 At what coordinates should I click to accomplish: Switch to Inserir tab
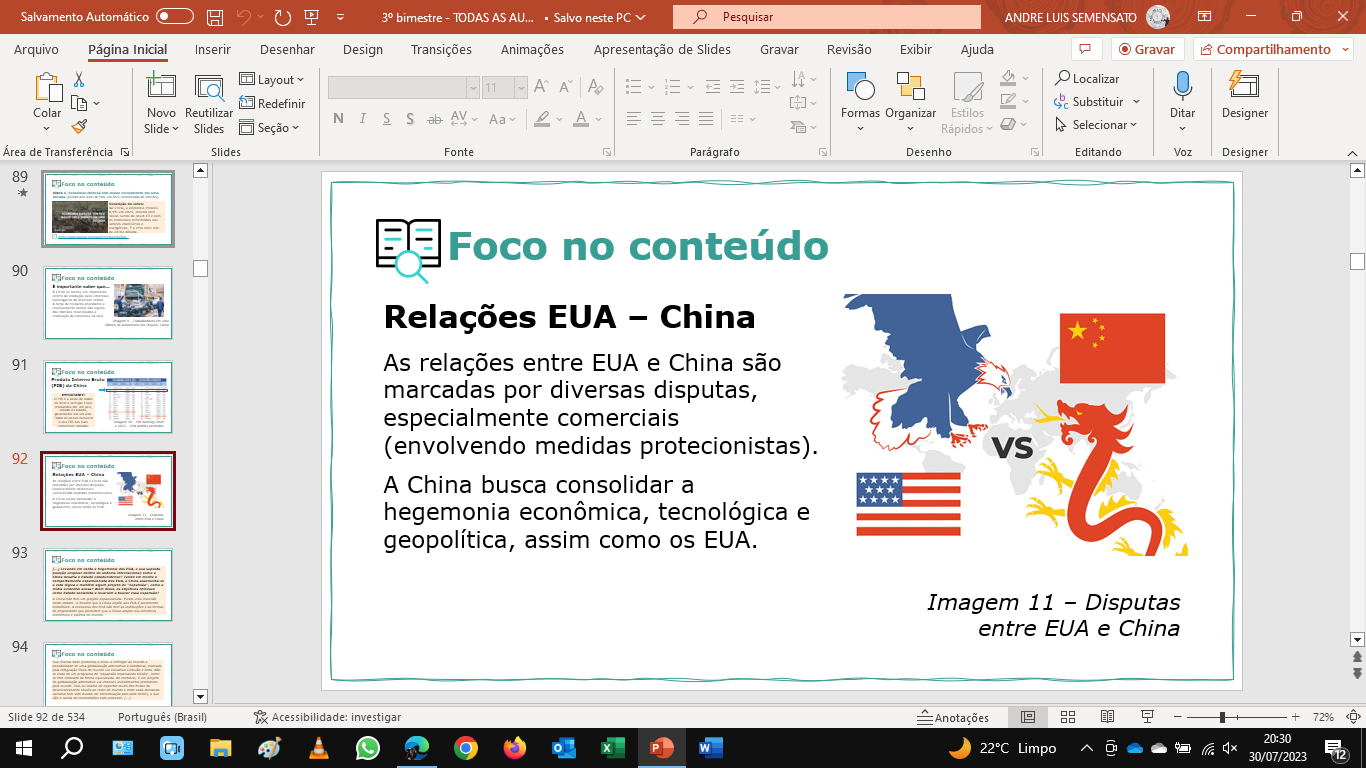(213, 49)
